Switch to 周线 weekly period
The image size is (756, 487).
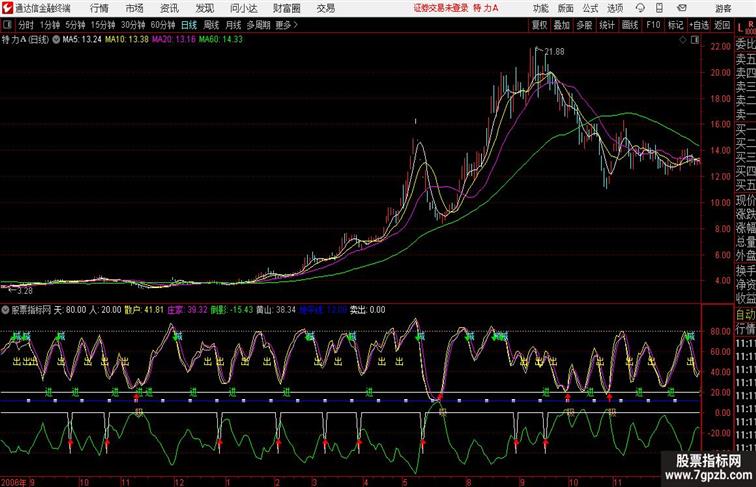211,25
